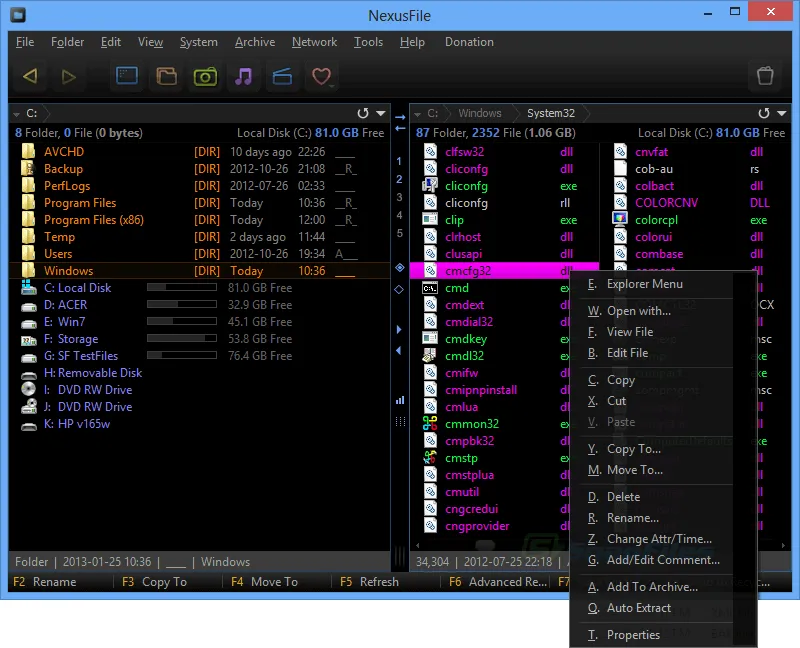Viewport: 800px width, 648px height.
Task: Expand the System32 breadcrumb chevron
Action: tap(585, 113)
